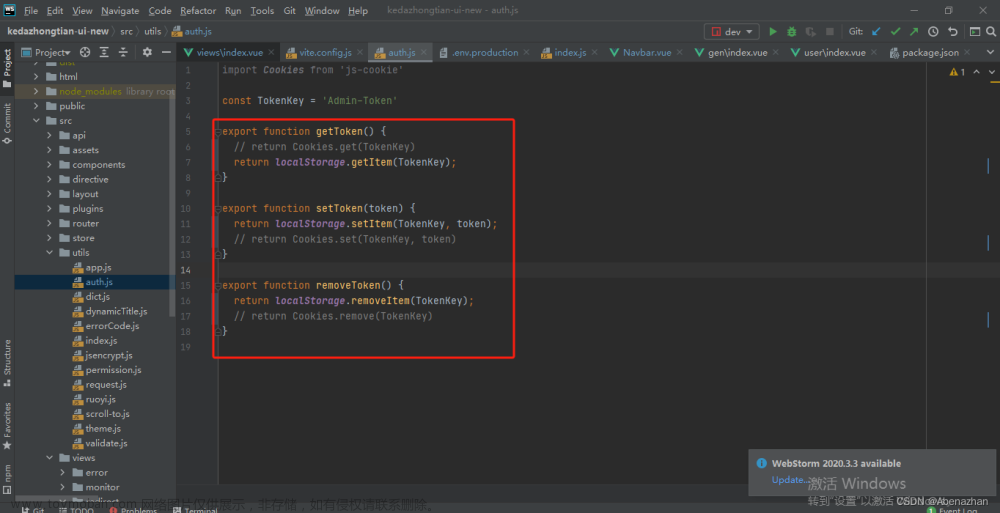Open the Git menu
This screenshot has width=1000, height=513.
[289, 11]
